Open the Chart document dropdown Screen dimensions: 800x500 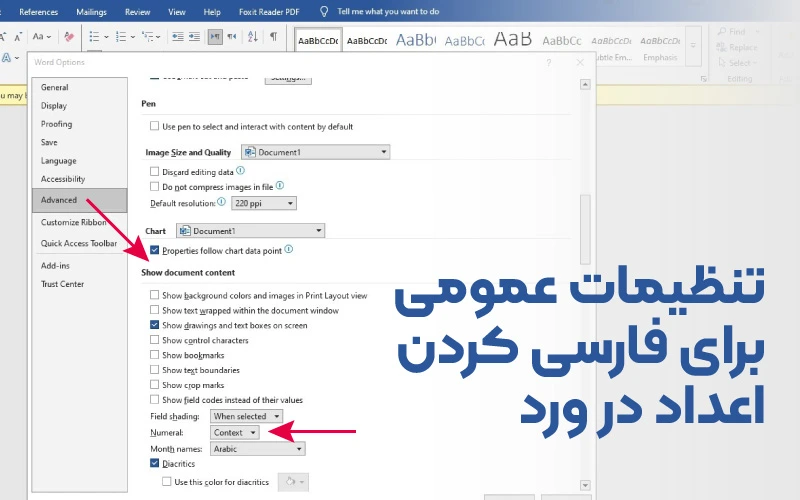(x=251, y=231)
